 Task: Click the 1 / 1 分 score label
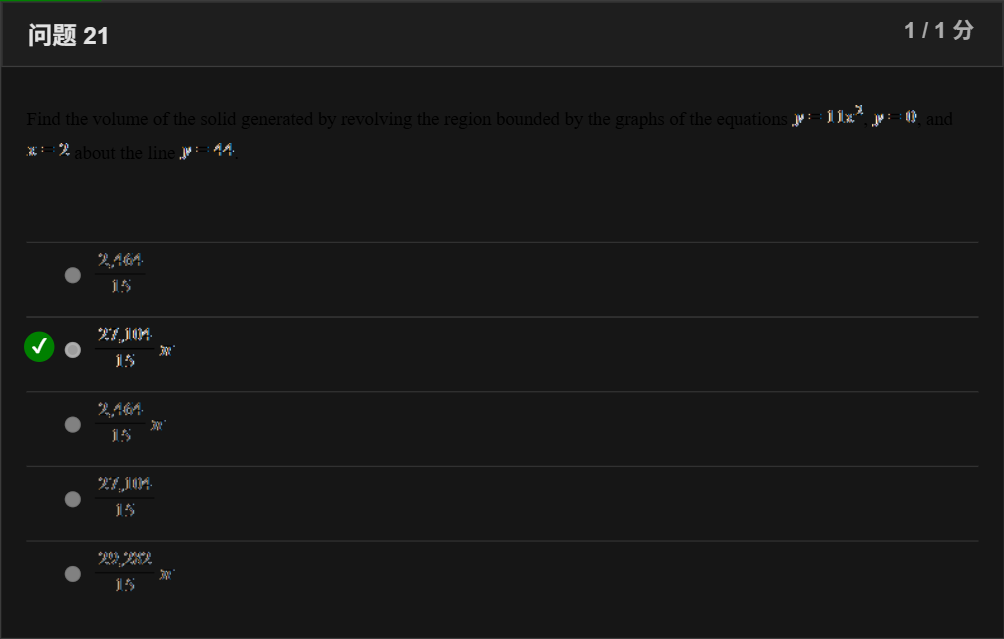coord(939,30)
